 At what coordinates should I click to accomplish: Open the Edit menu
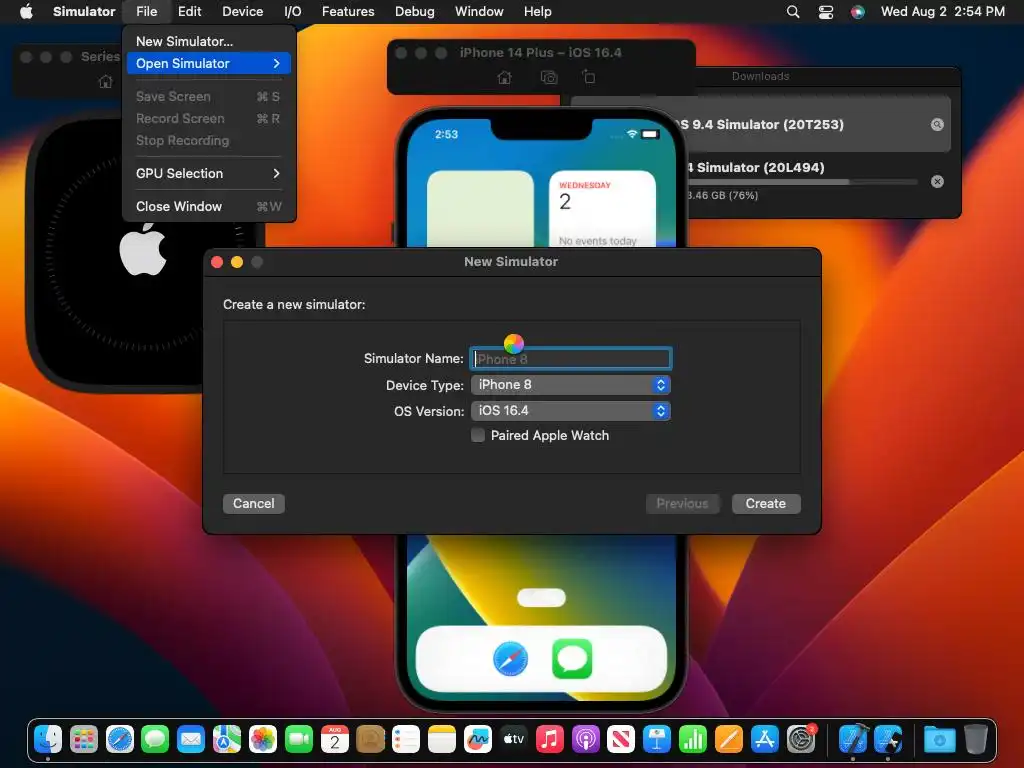(189, 12)
